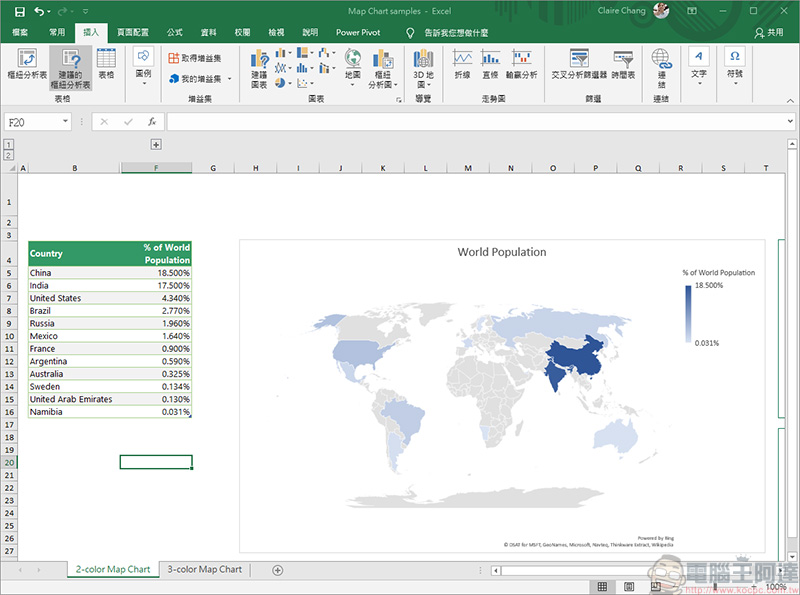Select the cell containing Namibia
Image resolution: width=800 pixels, height=595 pixels.
[74, 412]
